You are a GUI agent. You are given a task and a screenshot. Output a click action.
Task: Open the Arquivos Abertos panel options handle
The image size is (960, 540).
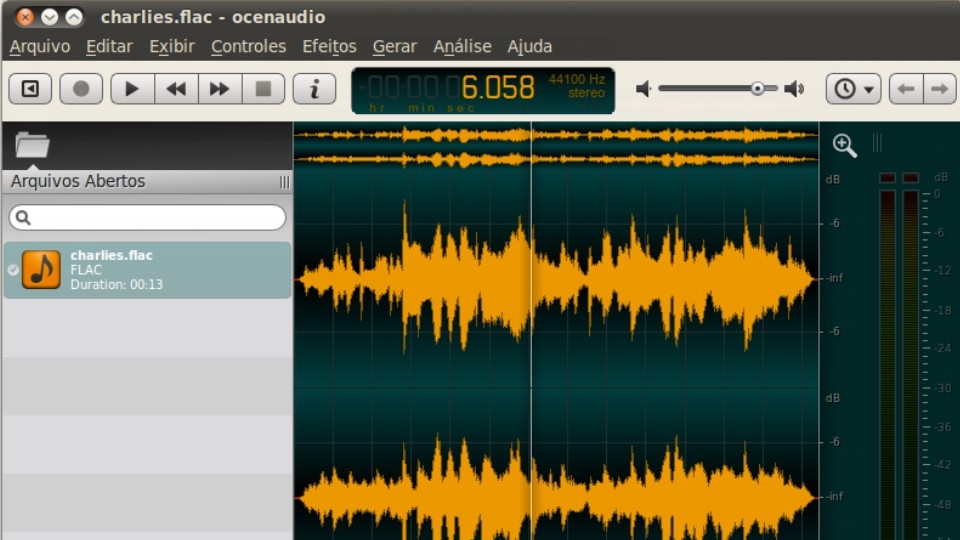[x=284, y=182]
